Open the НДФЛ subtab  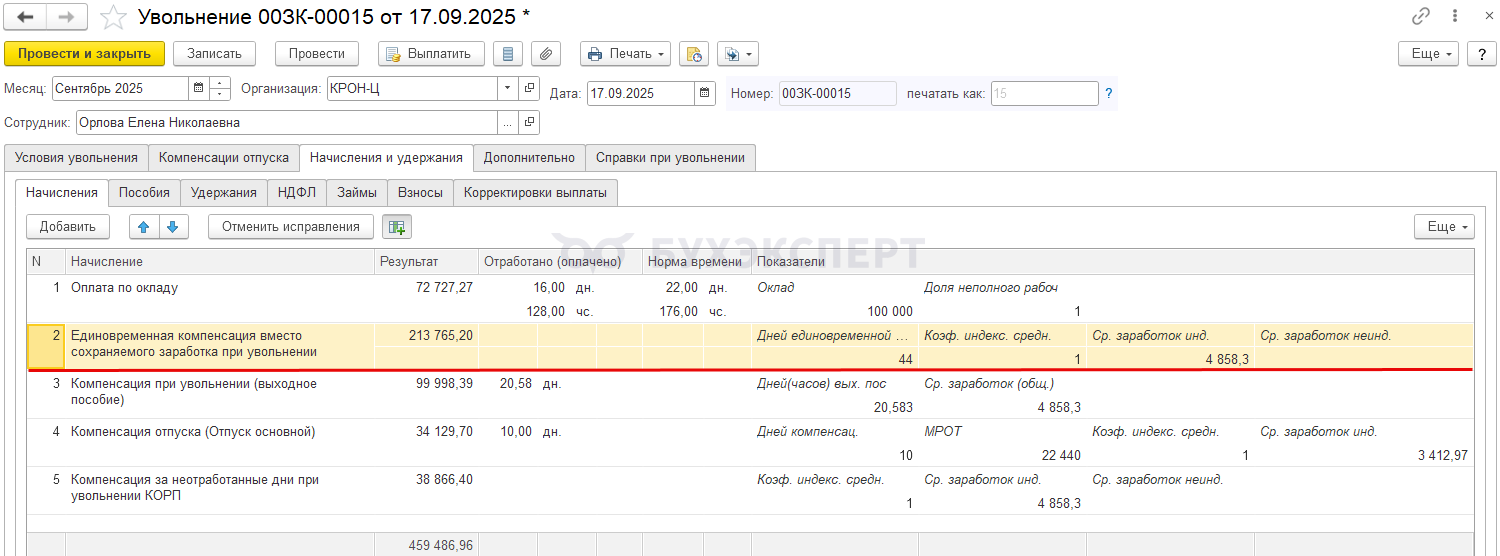(x=296, y=192)
